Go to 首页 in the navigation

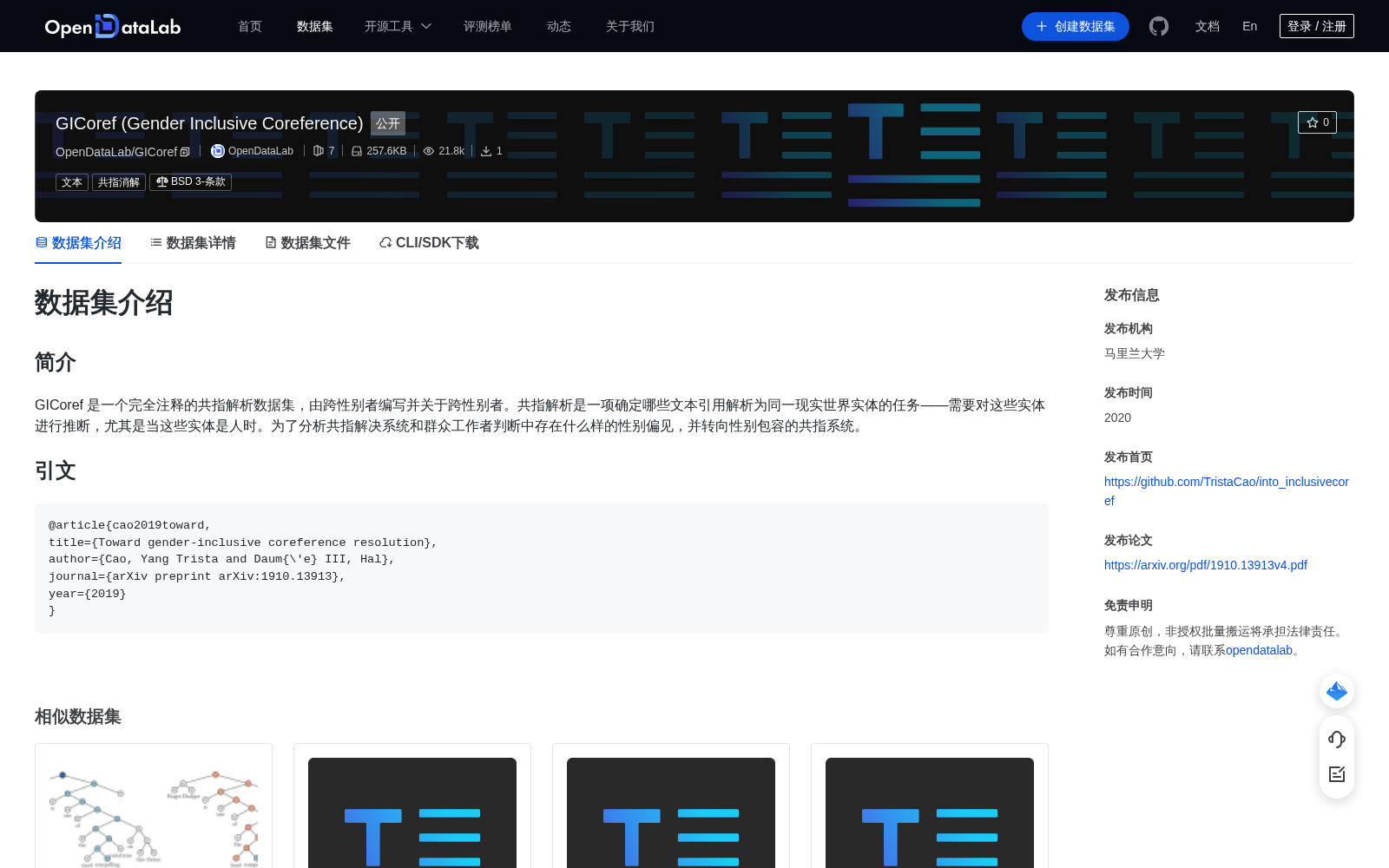tap(250, 26)
